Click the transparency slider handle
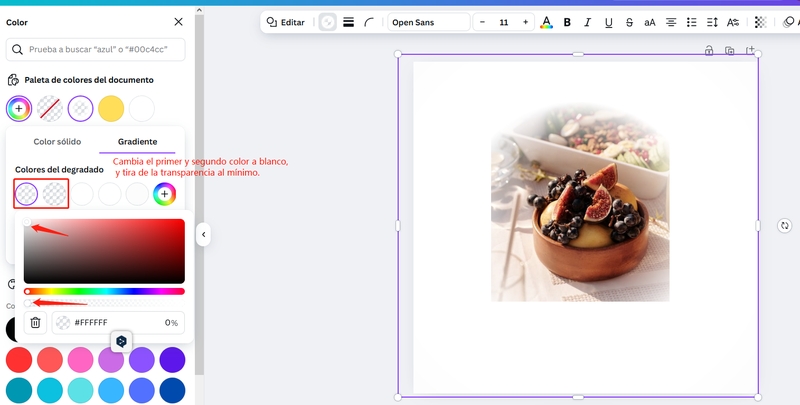 (x=28, y=303)
